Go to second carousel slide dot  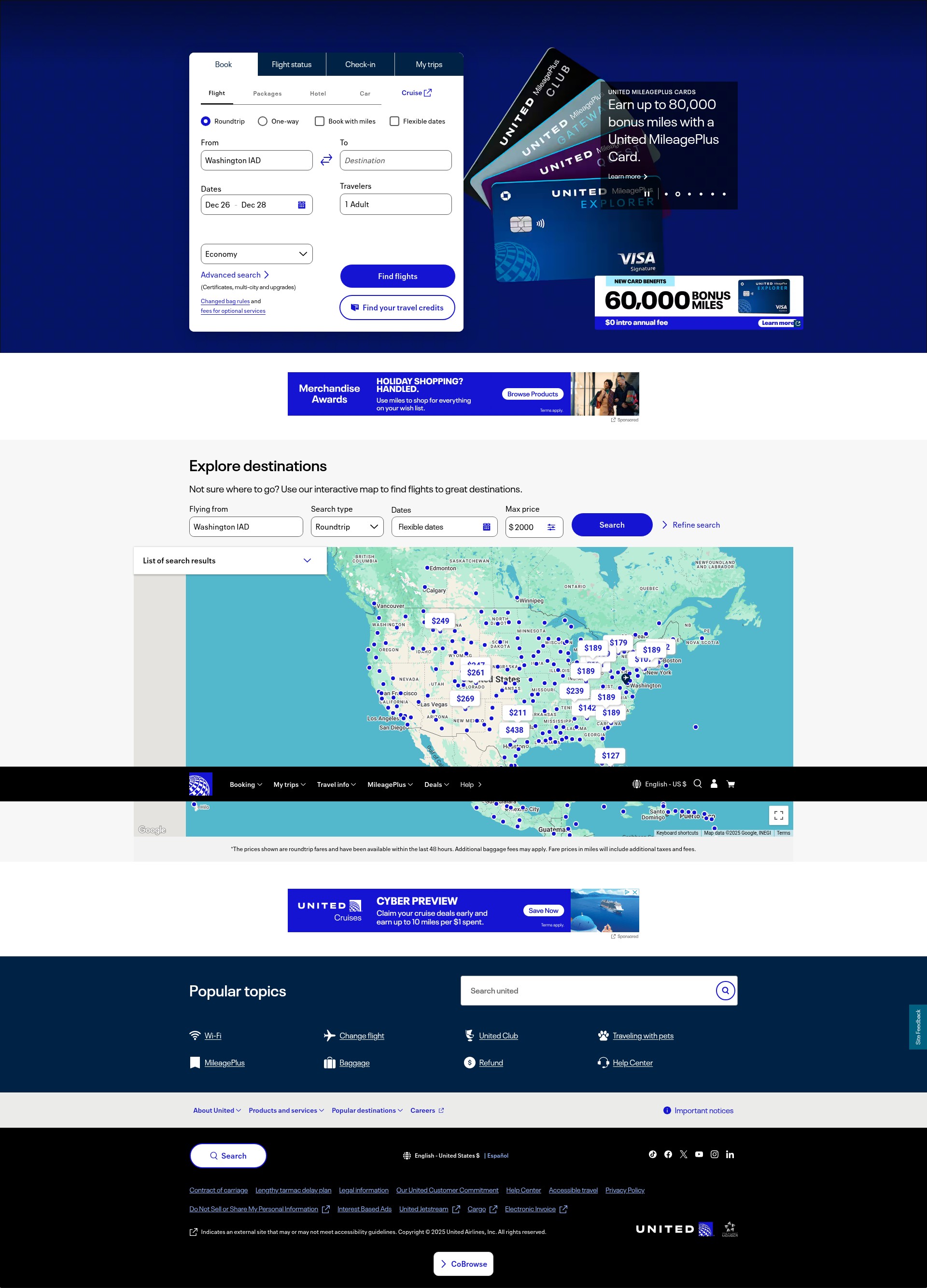click(x=678, y=194)
